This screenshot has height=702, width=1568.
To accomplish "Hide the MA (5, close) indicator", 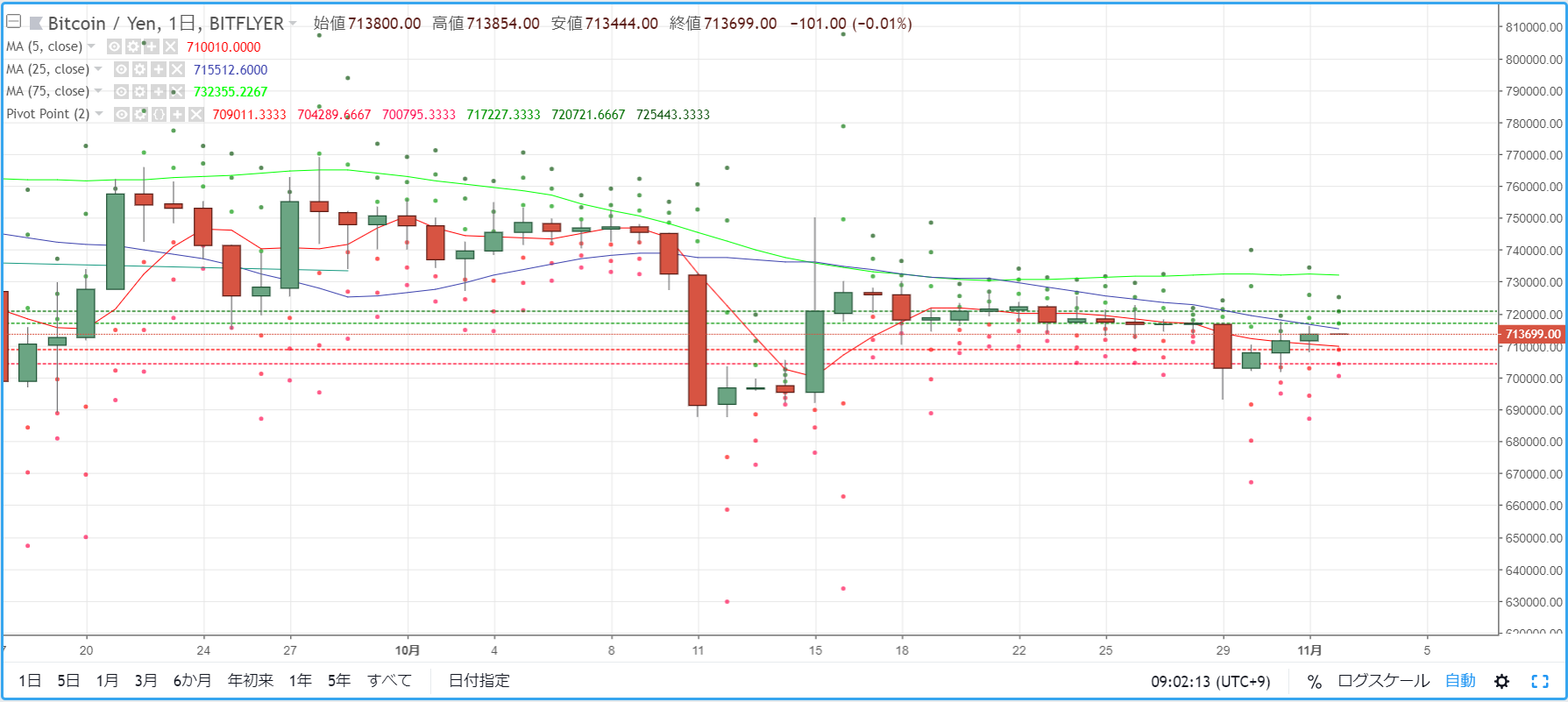I will (x=114, y=46).
